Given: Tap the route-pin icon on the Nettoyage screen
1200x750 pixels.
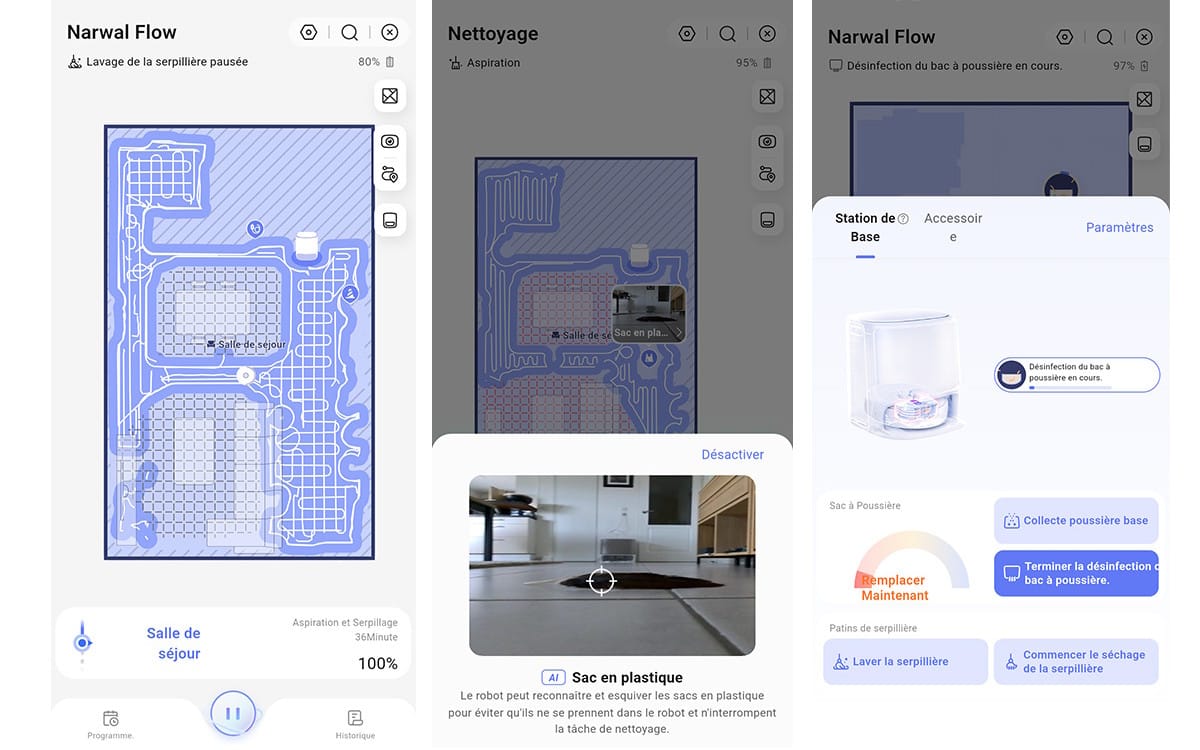Looking at the screenshot, I should 767,174.
